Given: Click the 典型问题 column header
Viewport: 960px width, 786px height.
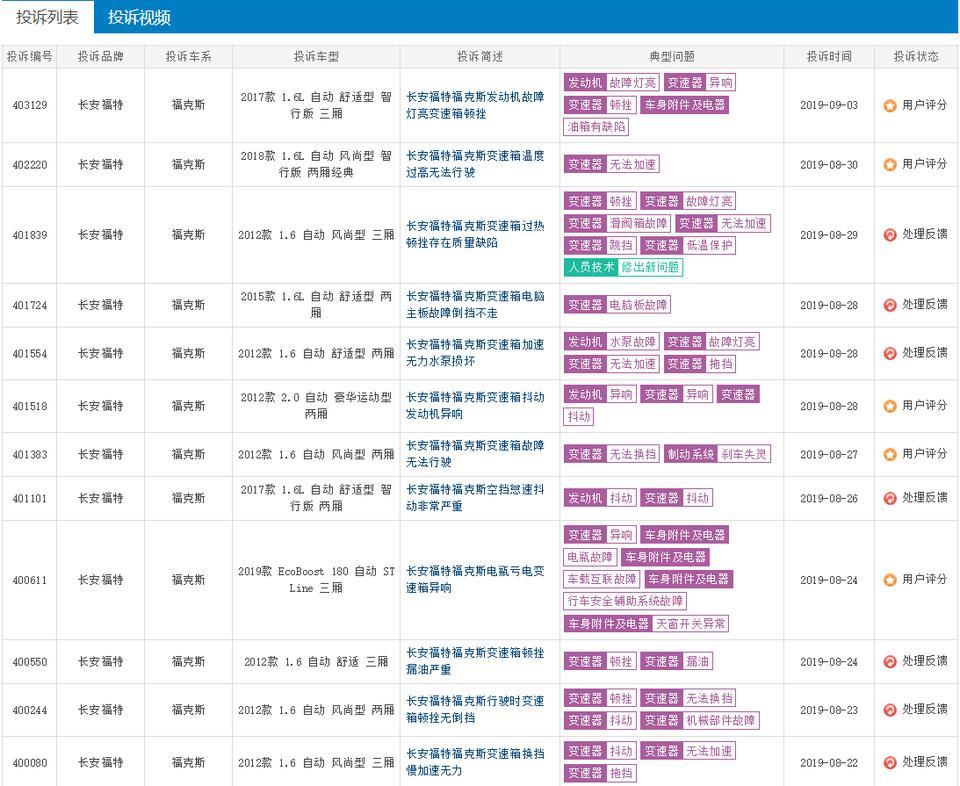Looking at the screenshot, I should click(x=672, y=57).
